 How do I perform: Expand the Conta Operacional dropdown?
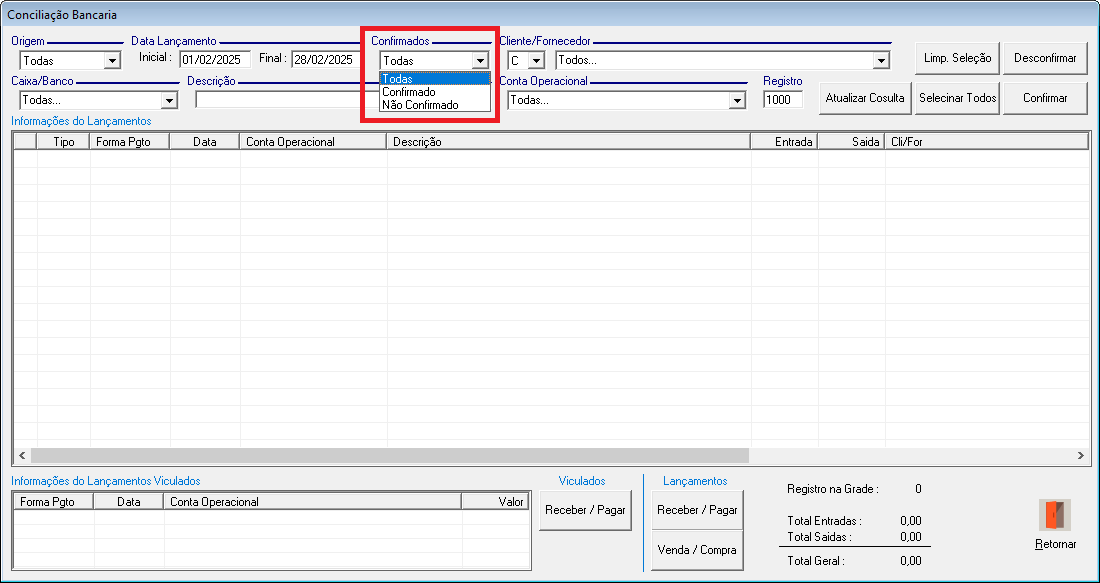click(x=738, y=101)
